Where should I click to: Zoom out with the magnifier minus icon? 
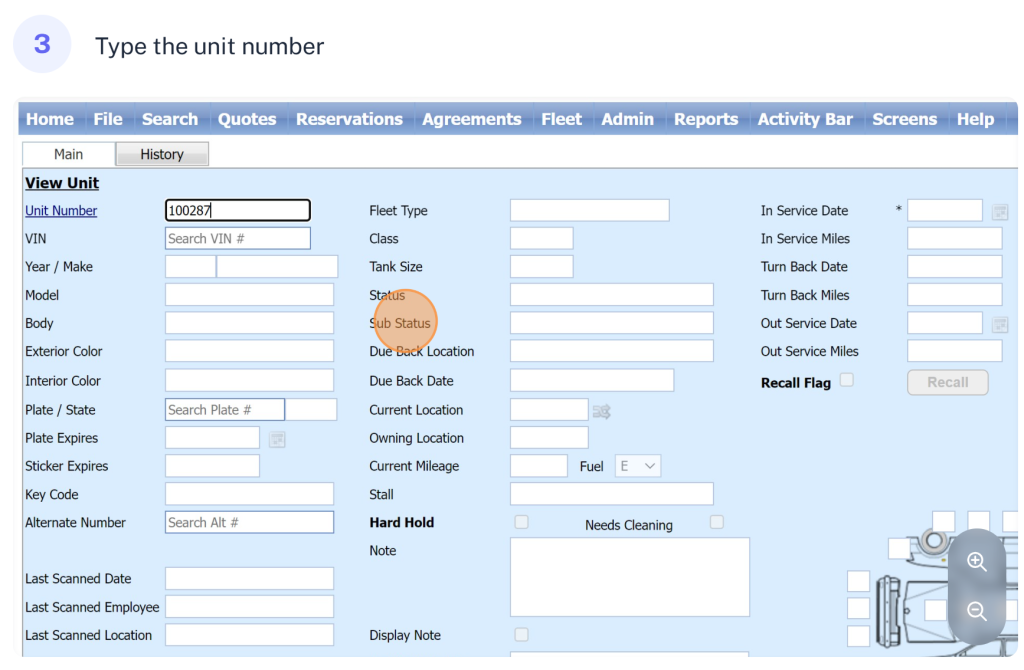pos(977,611)
